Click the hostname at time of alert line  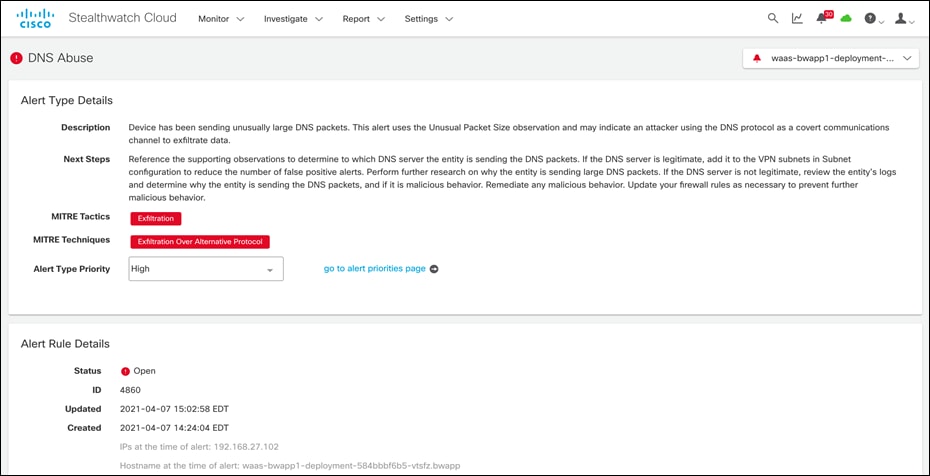click(290, 466)
